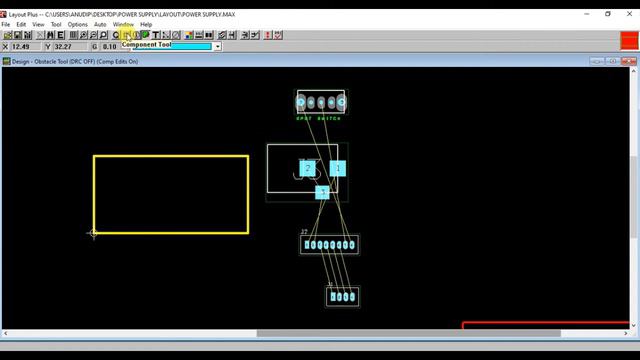This screenshot has height=360, width=640.
Task: Click the Find binoculars icon
Action: pyautogui.click(x=50, y=36)
